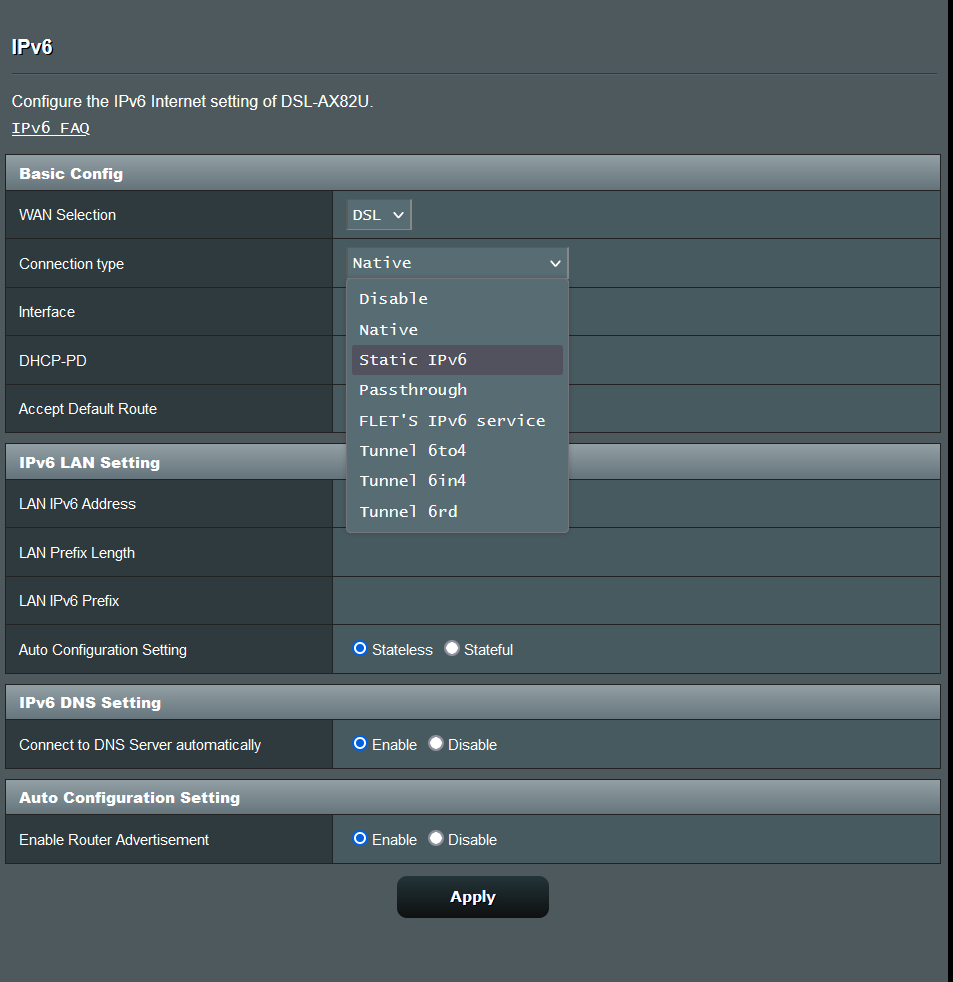Select "Passthrough" connection type

413,390
